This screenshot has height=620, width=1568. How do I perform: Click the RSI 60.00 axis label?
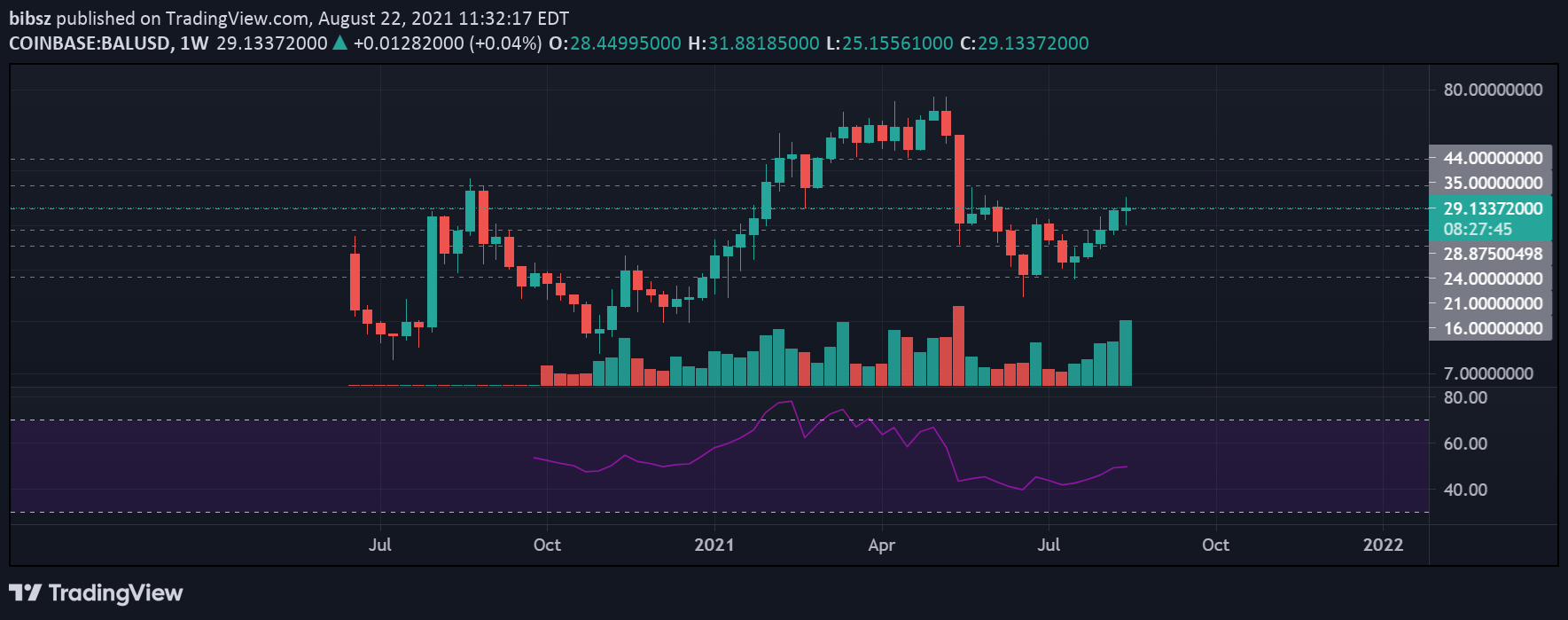[x=1465, y=443]
